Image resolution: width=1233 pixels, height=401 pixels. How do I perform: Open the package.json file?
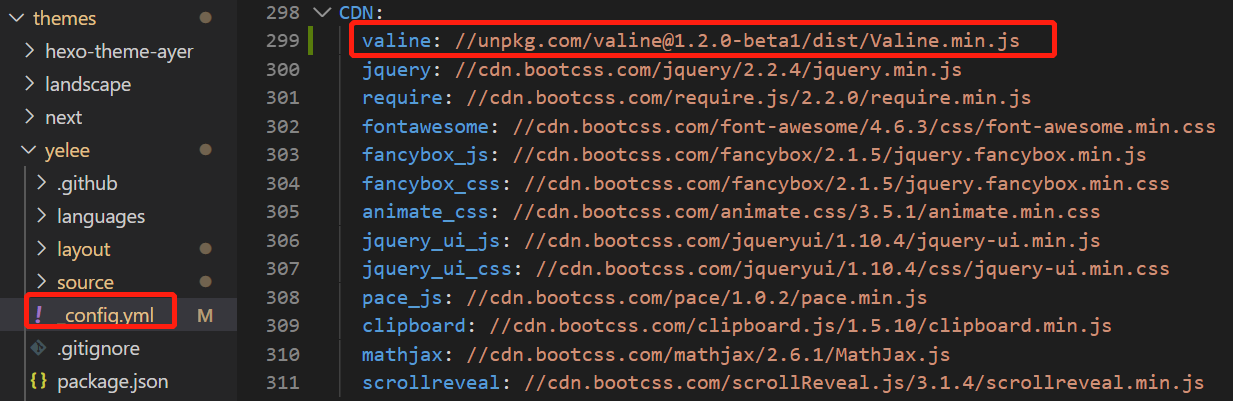[x=112, y=381]
